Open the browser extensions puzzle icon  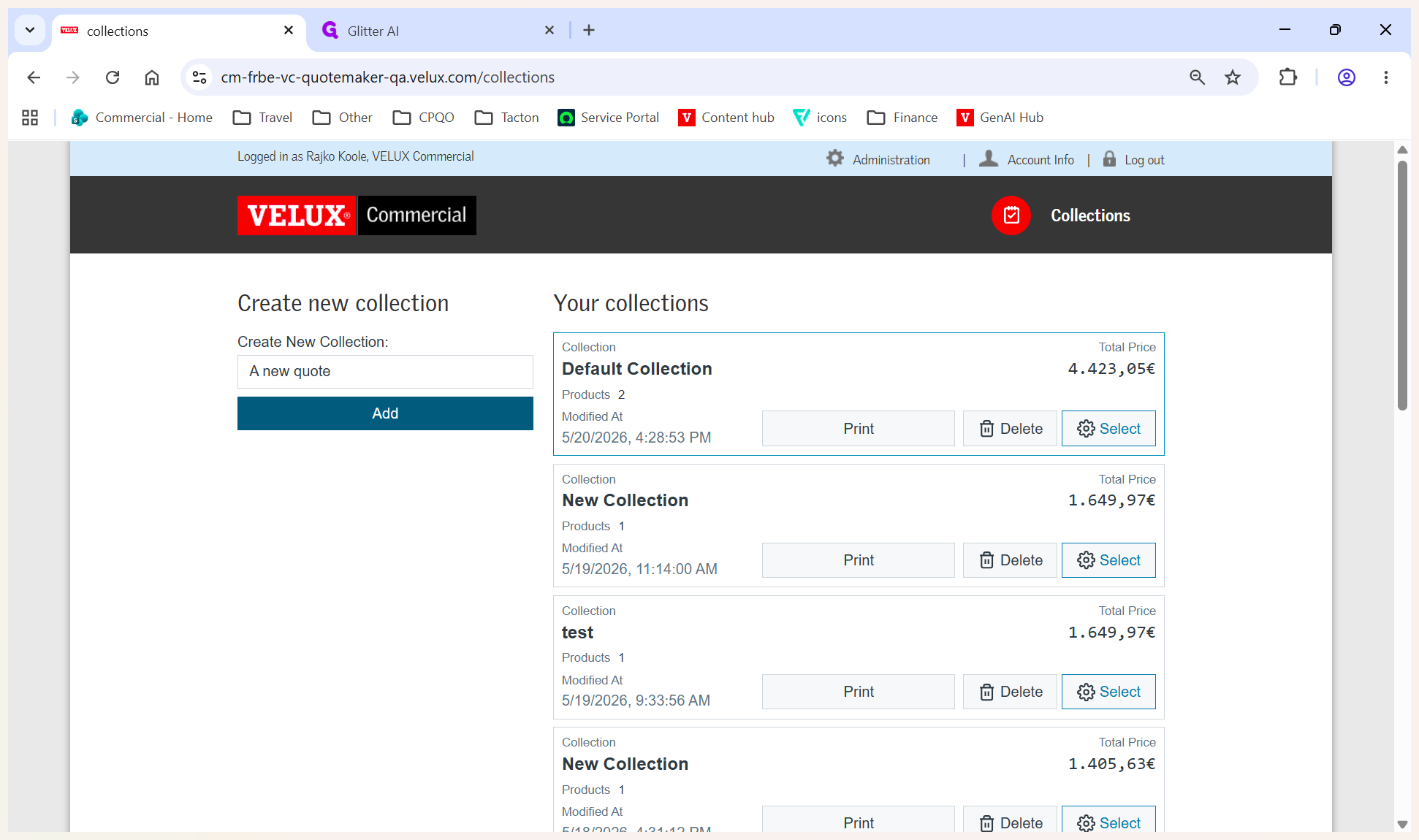coord(1288,77)
